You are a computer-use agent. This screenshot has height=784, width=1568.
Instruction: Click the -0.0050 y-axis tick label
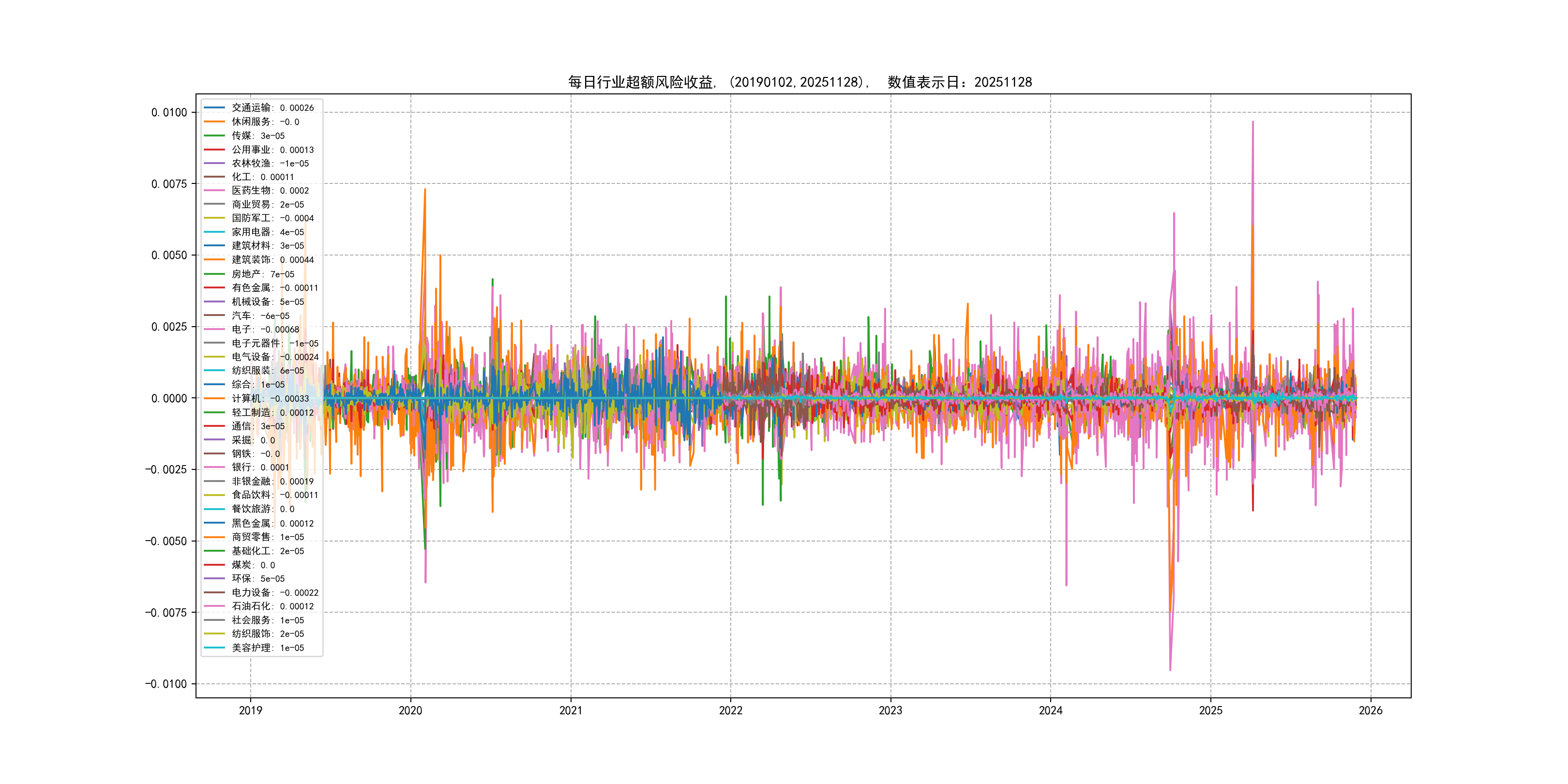pos(166,541)
